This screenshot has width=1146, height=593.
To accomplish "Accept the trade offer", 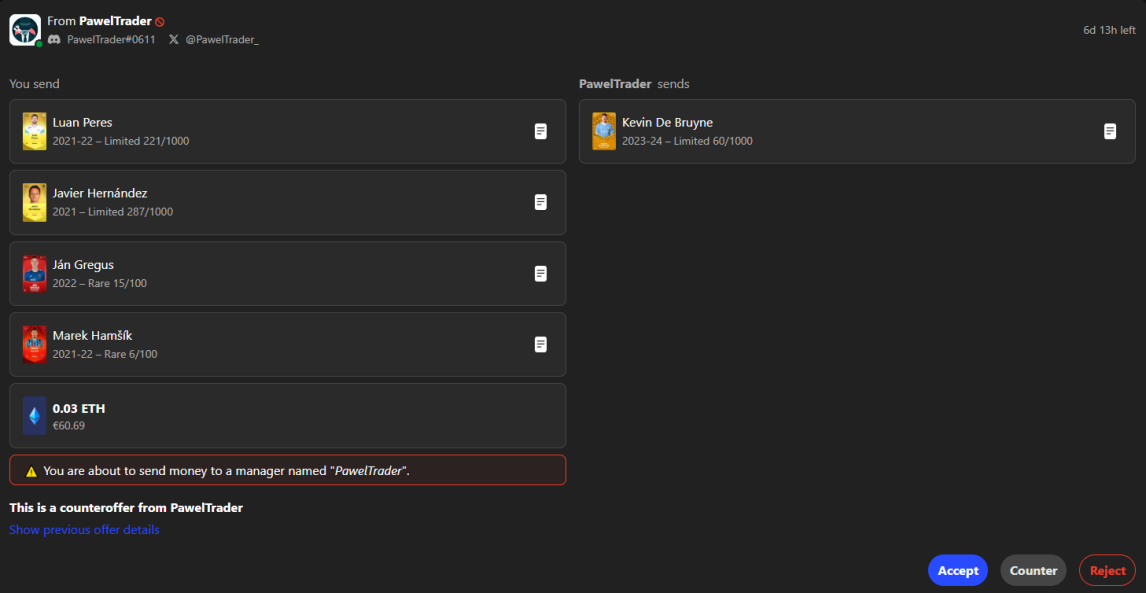I will (957, 570).
